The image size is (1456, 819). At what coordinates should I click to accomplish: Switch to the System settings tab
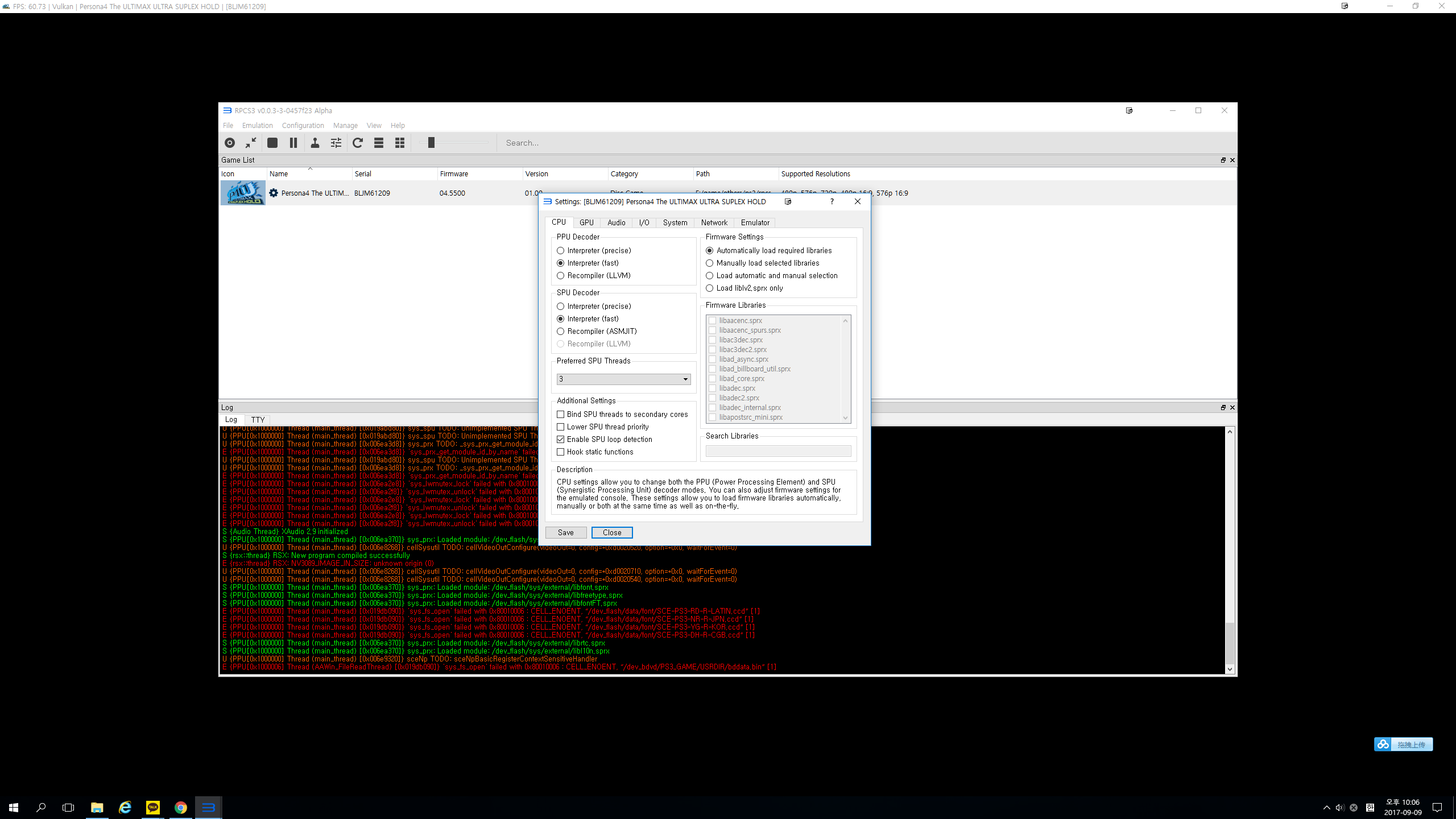click(x=675, y=222)
